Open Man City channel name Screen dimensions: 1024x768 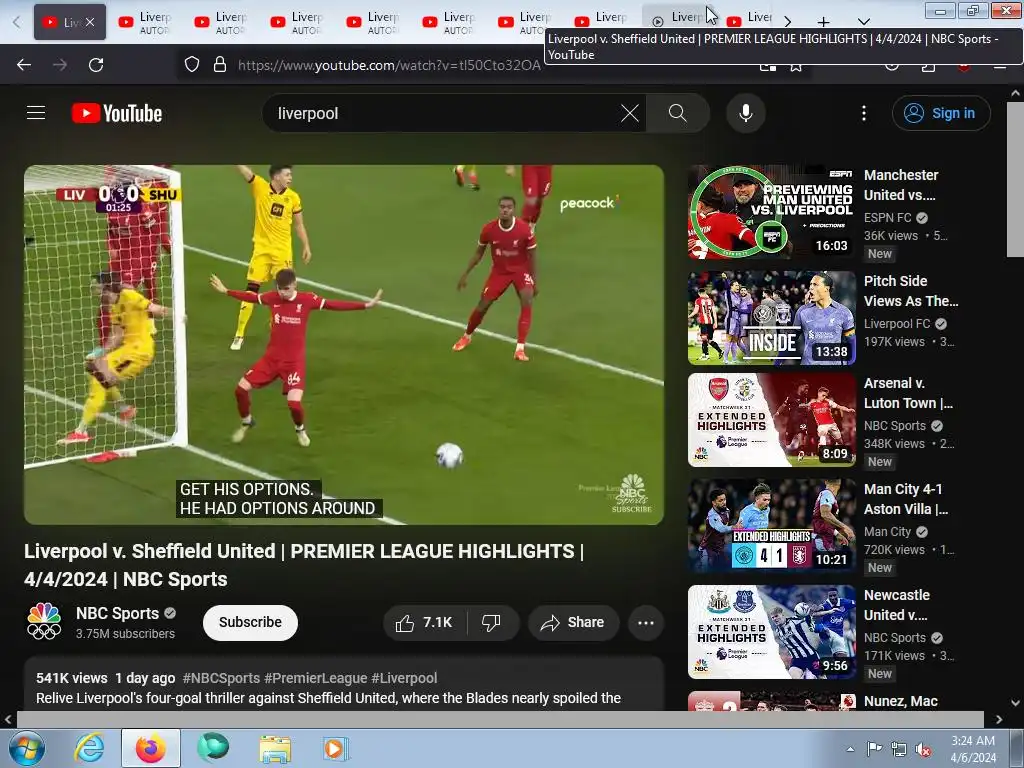887,532
